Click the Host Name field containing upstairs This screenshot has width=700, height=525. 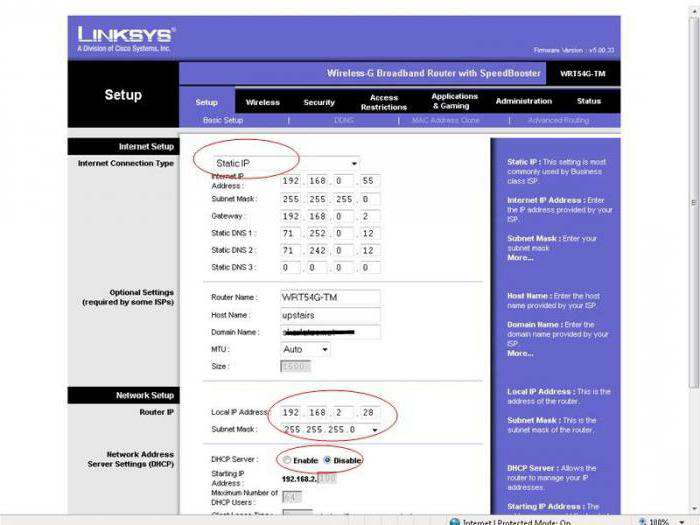point(330,314)
